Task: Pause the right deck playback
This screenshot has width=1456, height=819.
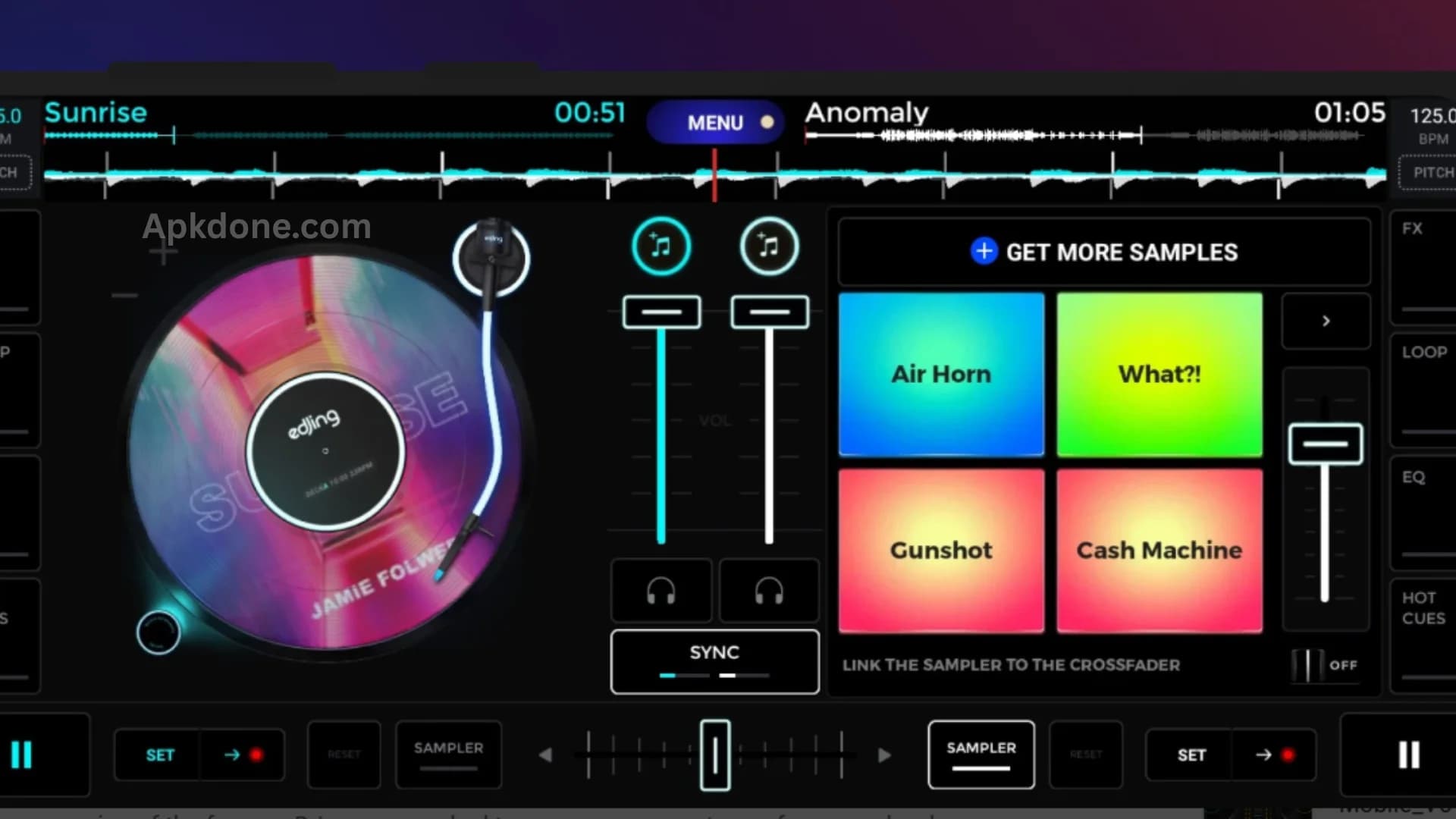Action: 1408,755
